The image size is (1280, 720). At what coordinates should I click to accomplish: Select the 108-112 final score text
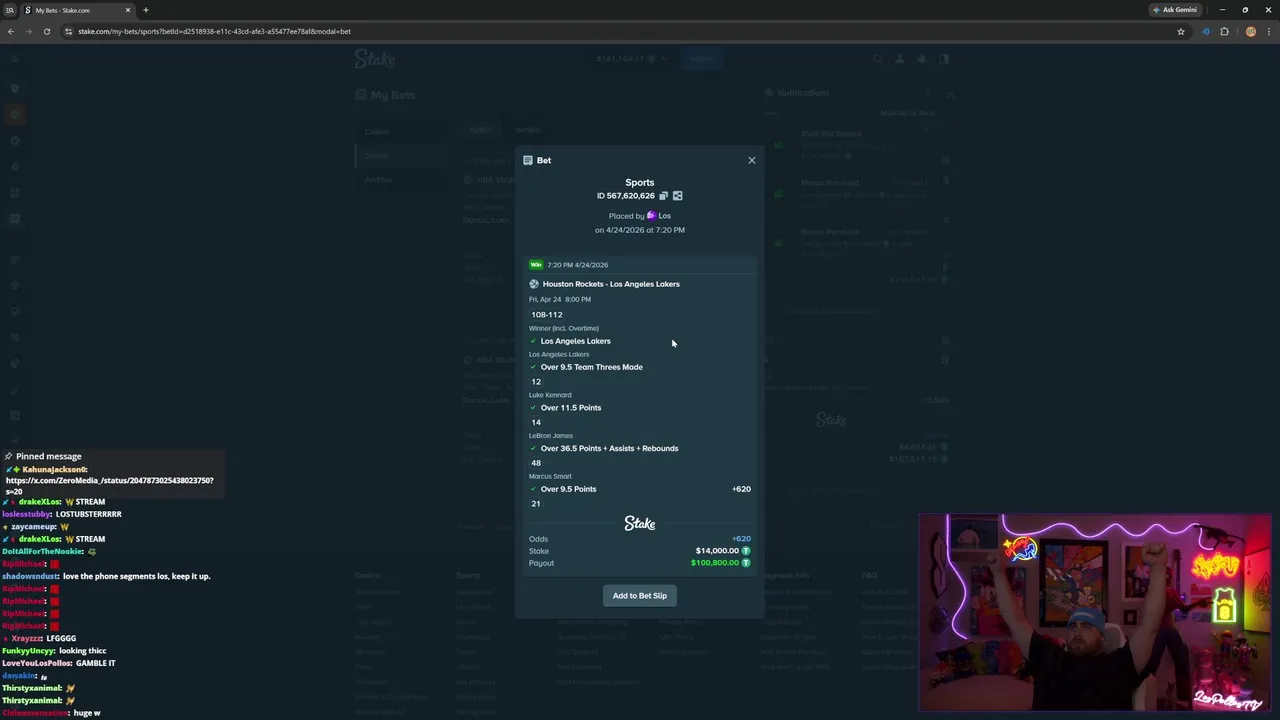547,315
